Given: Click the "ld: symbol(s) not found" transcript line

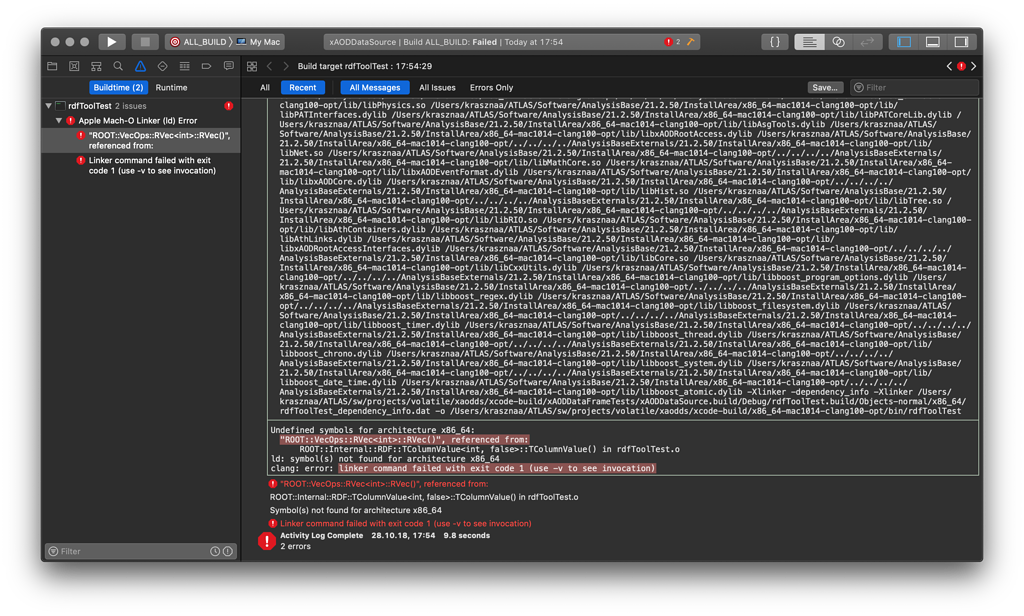Looking at the screenshot, I should click(385, 459).
